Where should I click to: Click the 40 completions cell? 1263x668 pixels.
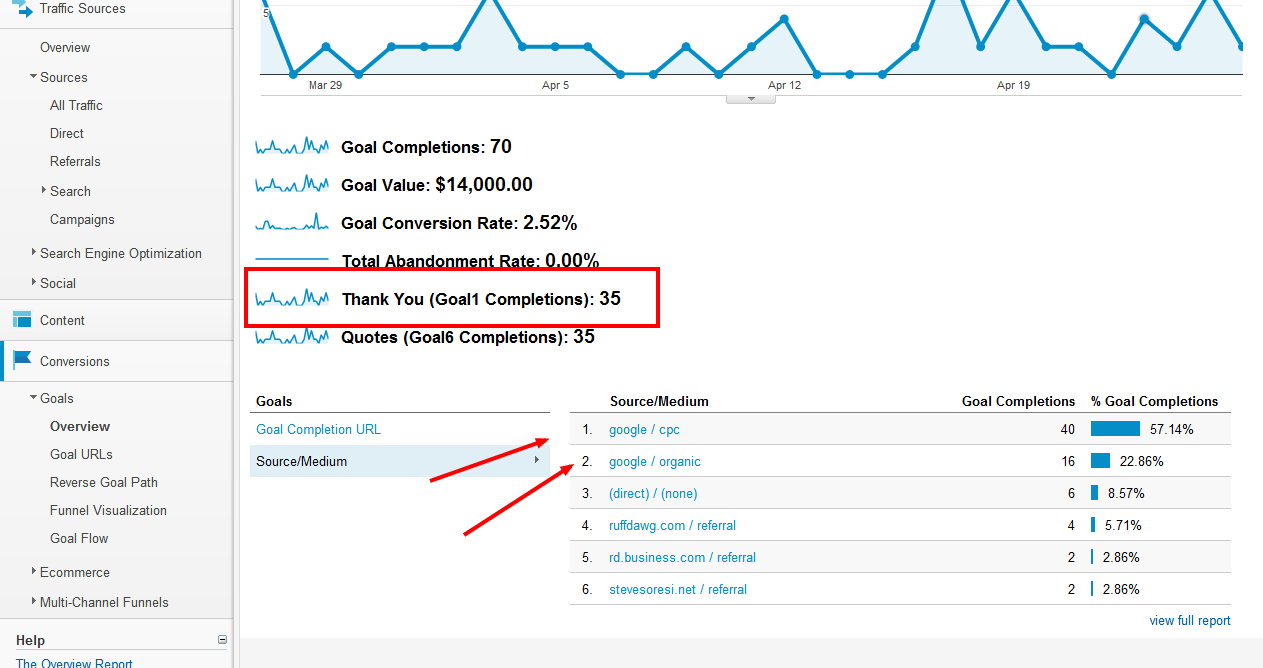pyautogui.click(x=1067, y=429)
